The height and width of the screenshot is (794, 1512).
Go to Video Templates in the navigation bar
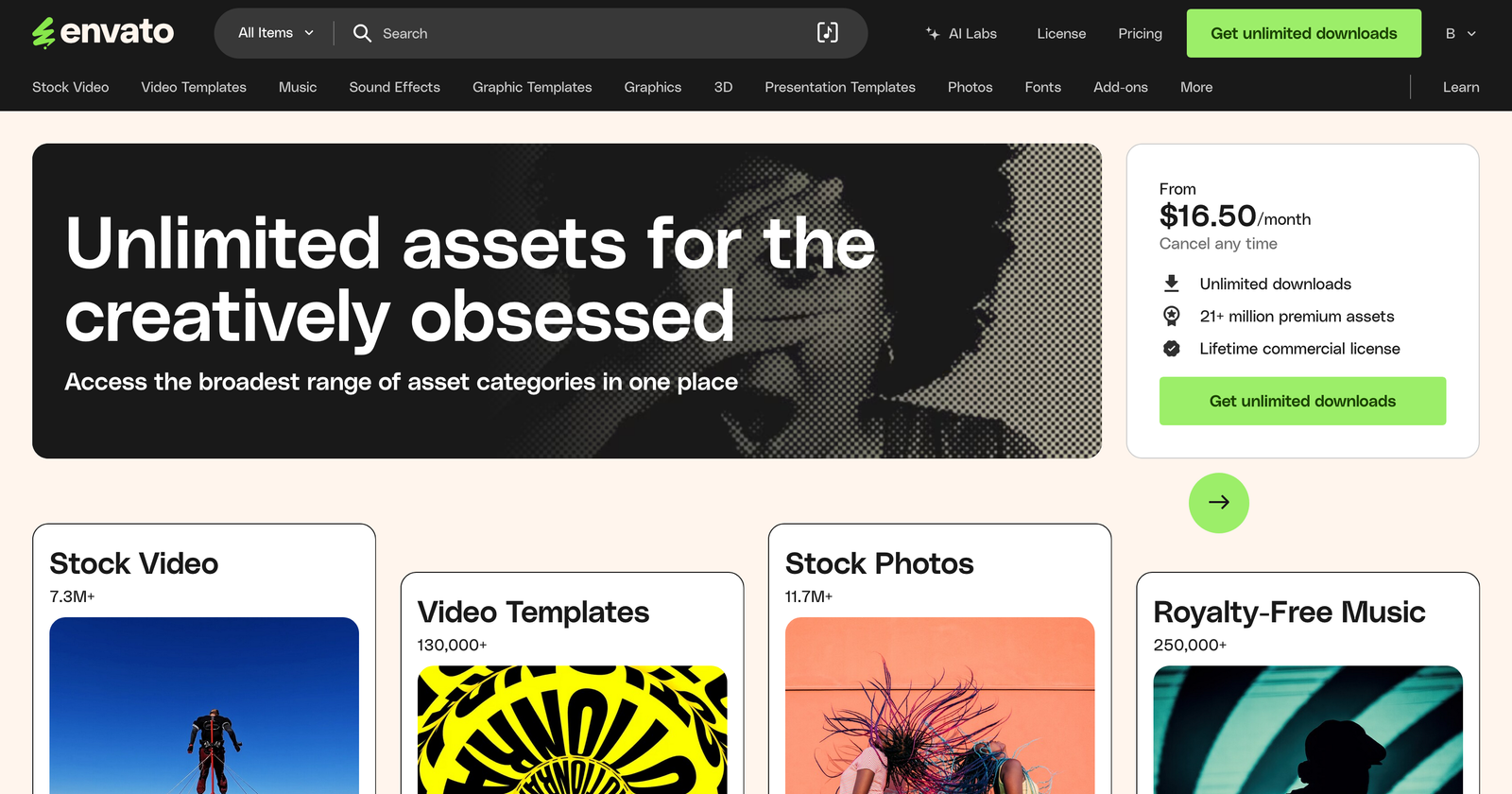point(194,87)
